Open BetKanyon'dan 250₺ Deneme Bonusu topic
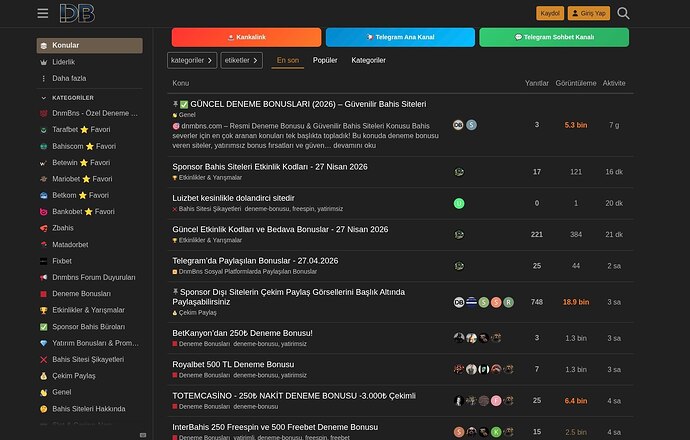Image resolution: width=690 pixels, height=440 pixels. (242, 333)
